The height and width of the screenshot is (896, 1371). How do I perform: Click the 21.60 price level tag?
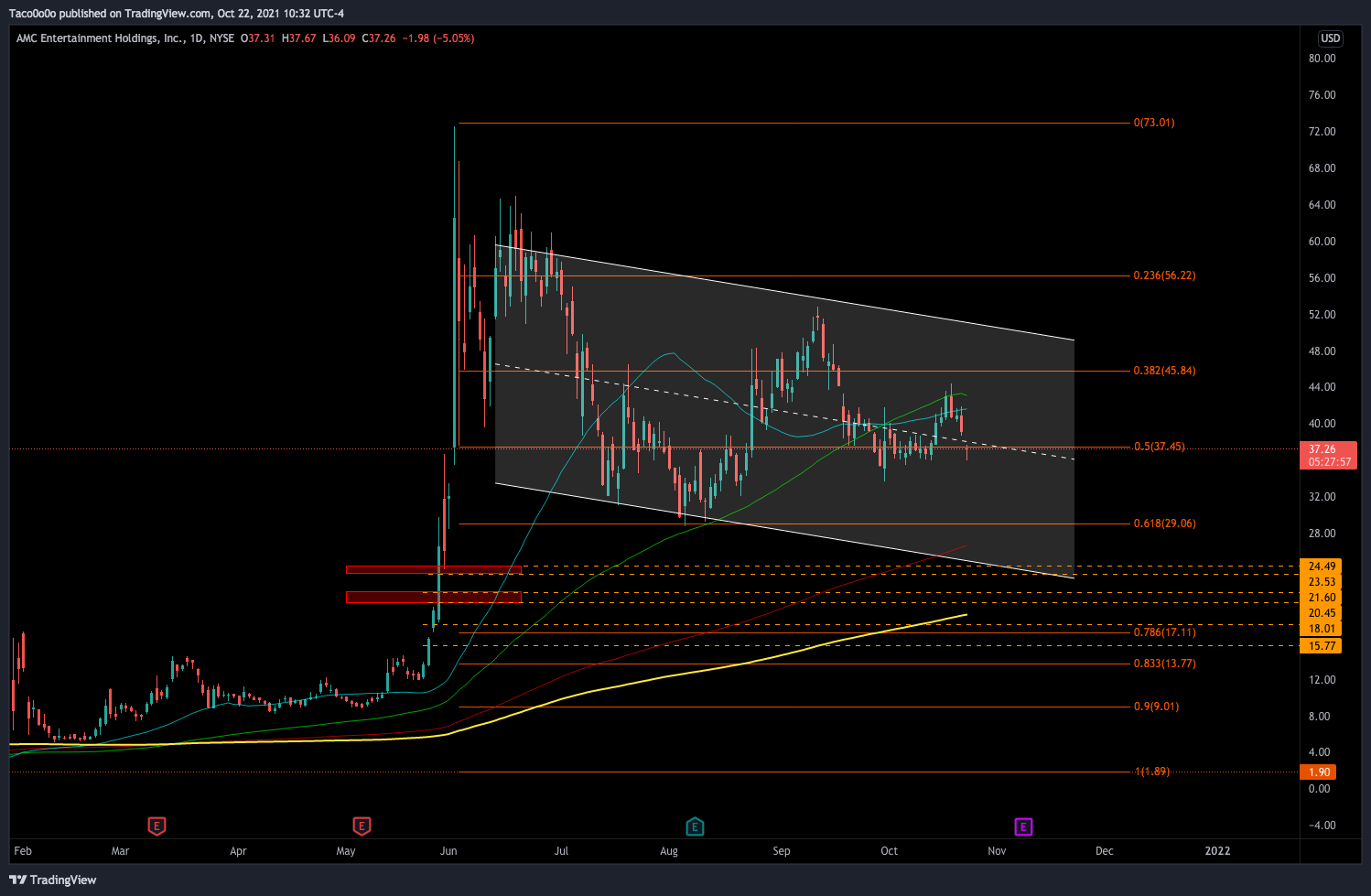point(1321,598)
